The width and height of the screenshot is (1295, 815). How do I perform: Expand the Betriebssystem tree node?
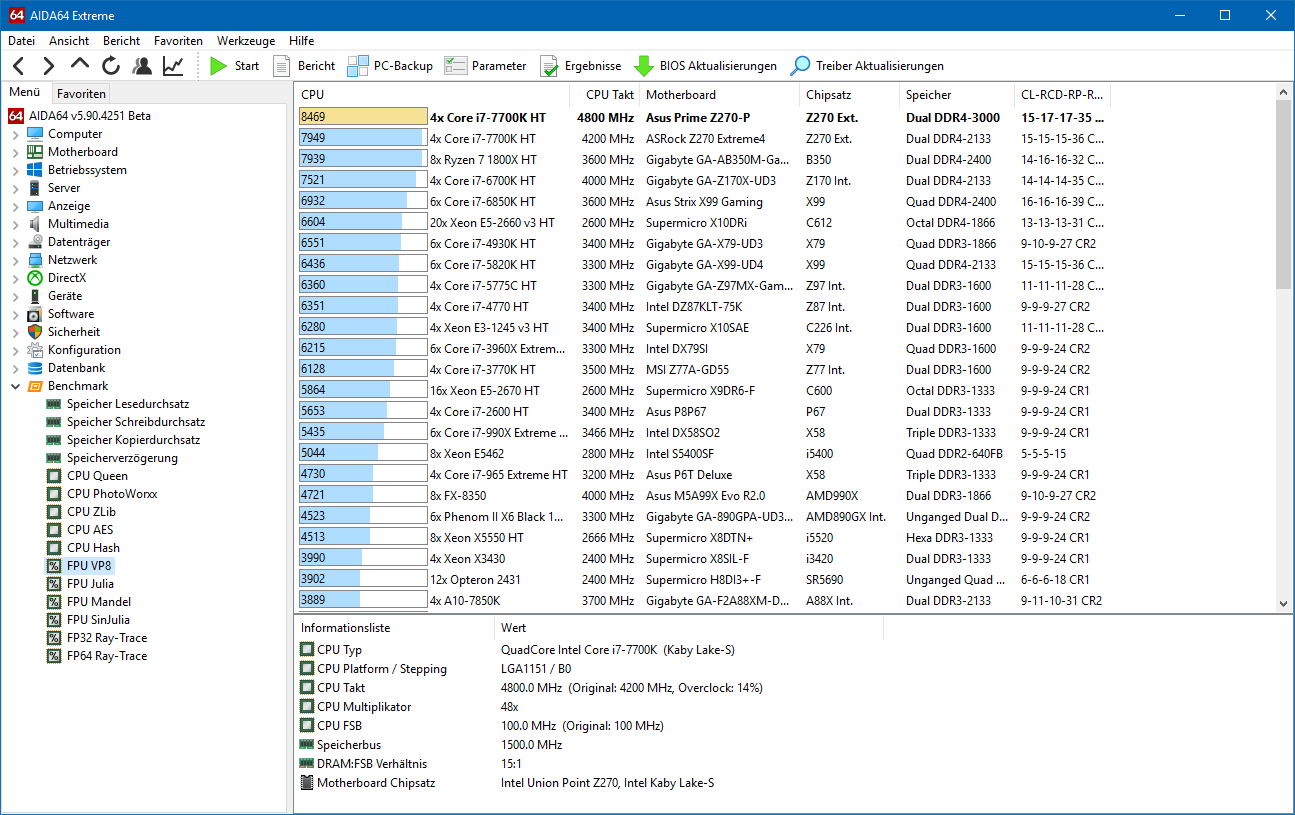point(15,170)
